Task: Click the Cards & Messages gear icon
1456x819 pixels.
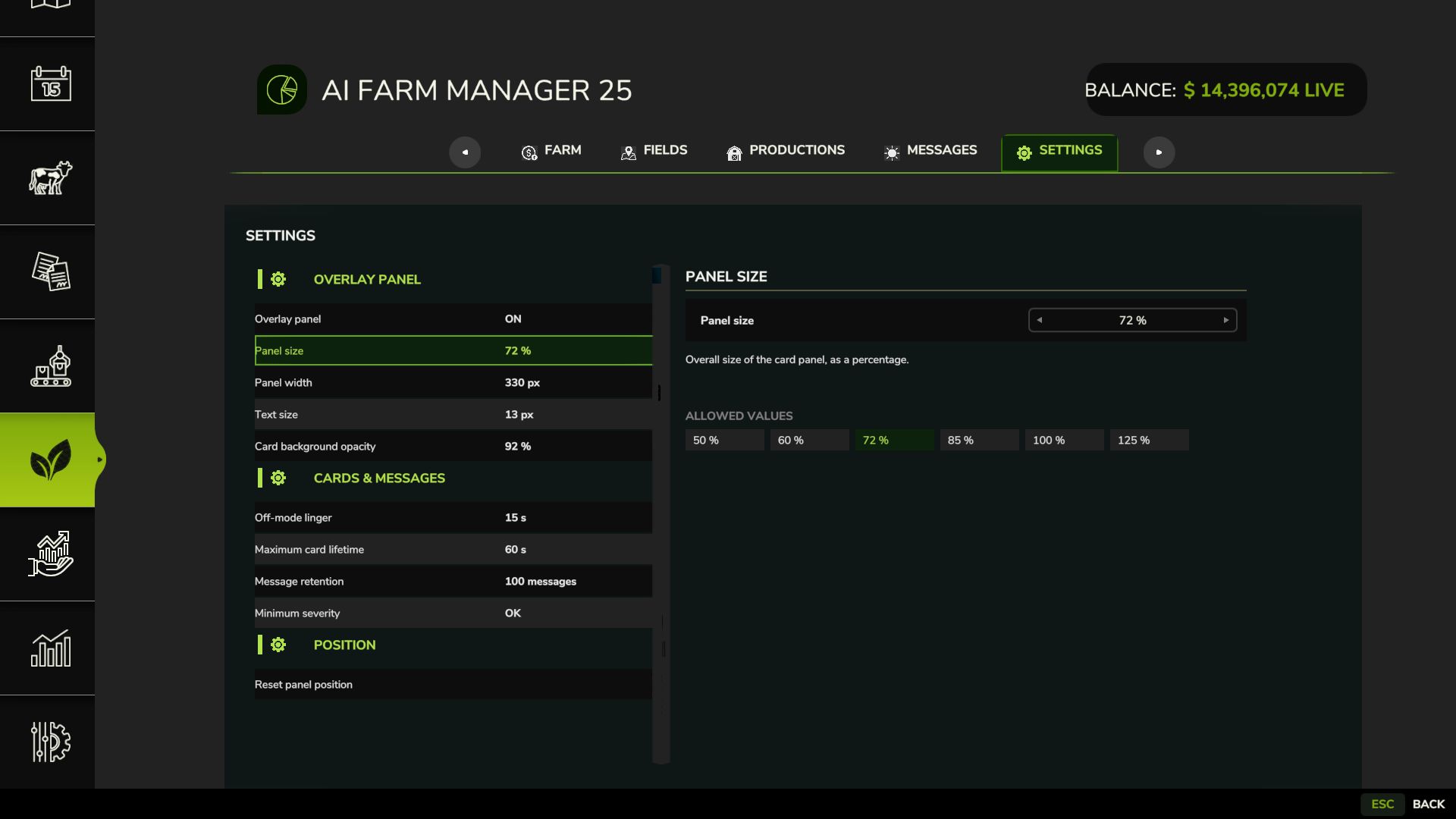Action: (x=278, y=478)
